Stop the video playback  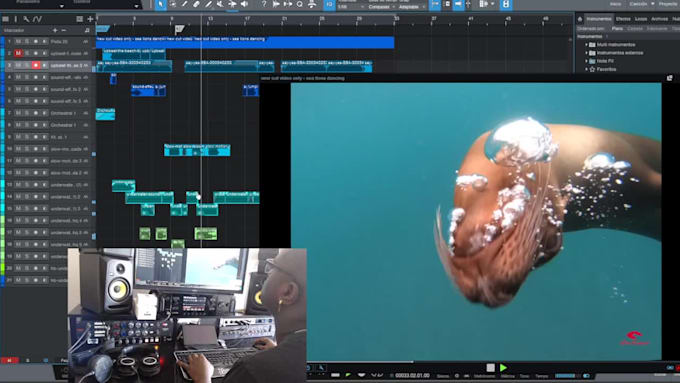tap(490, 368)
